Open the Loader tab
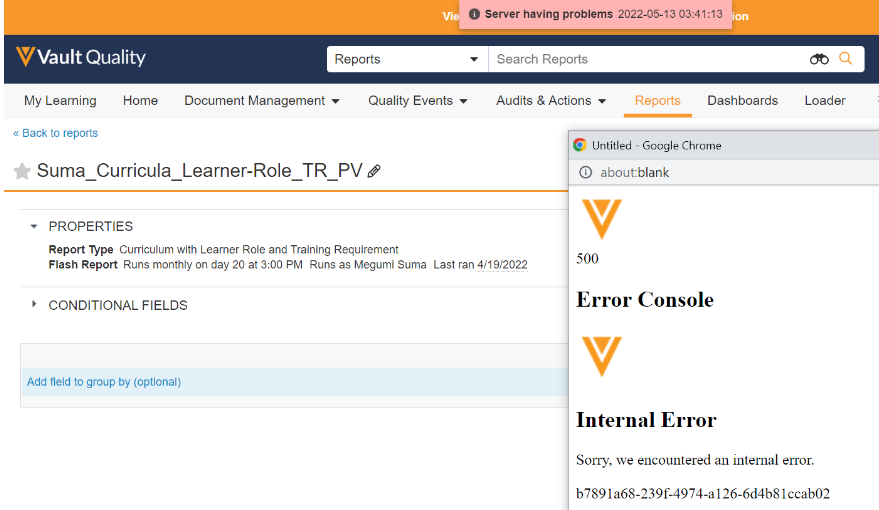This screenshot has width=879, height=510. [x=824, y=101]
